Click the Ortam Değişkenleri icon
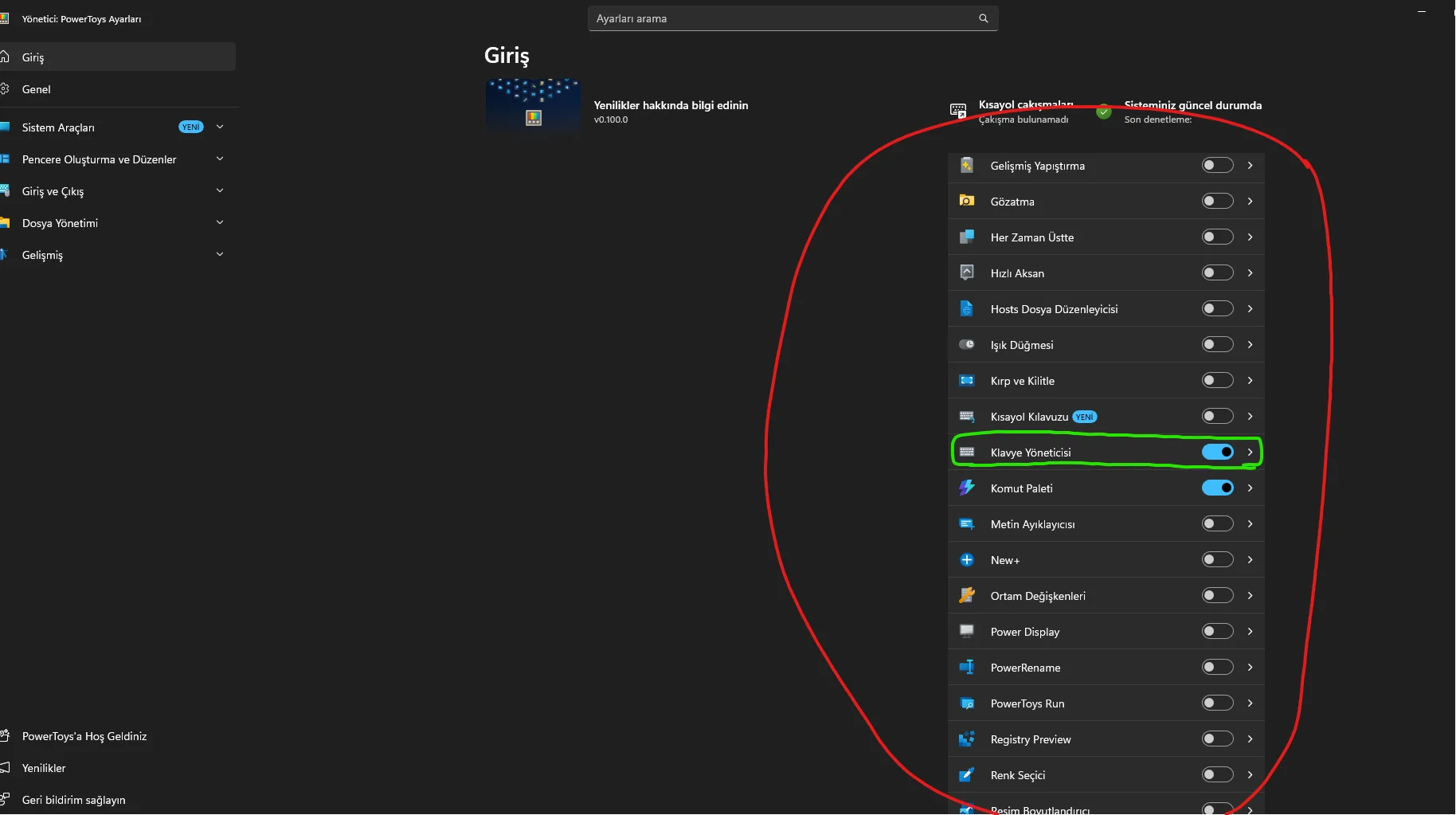Viewport: 1456px width, 815px height. (967, 595)
